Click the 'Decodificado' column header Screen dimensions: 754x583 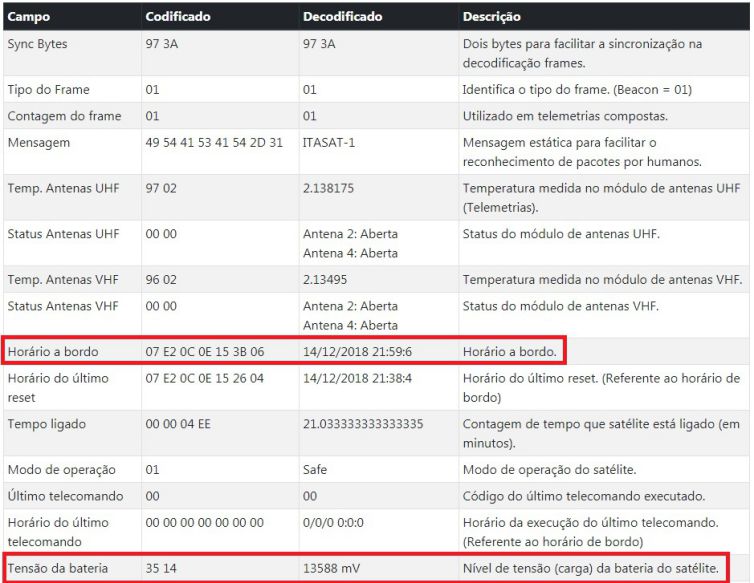pos(343,17)
